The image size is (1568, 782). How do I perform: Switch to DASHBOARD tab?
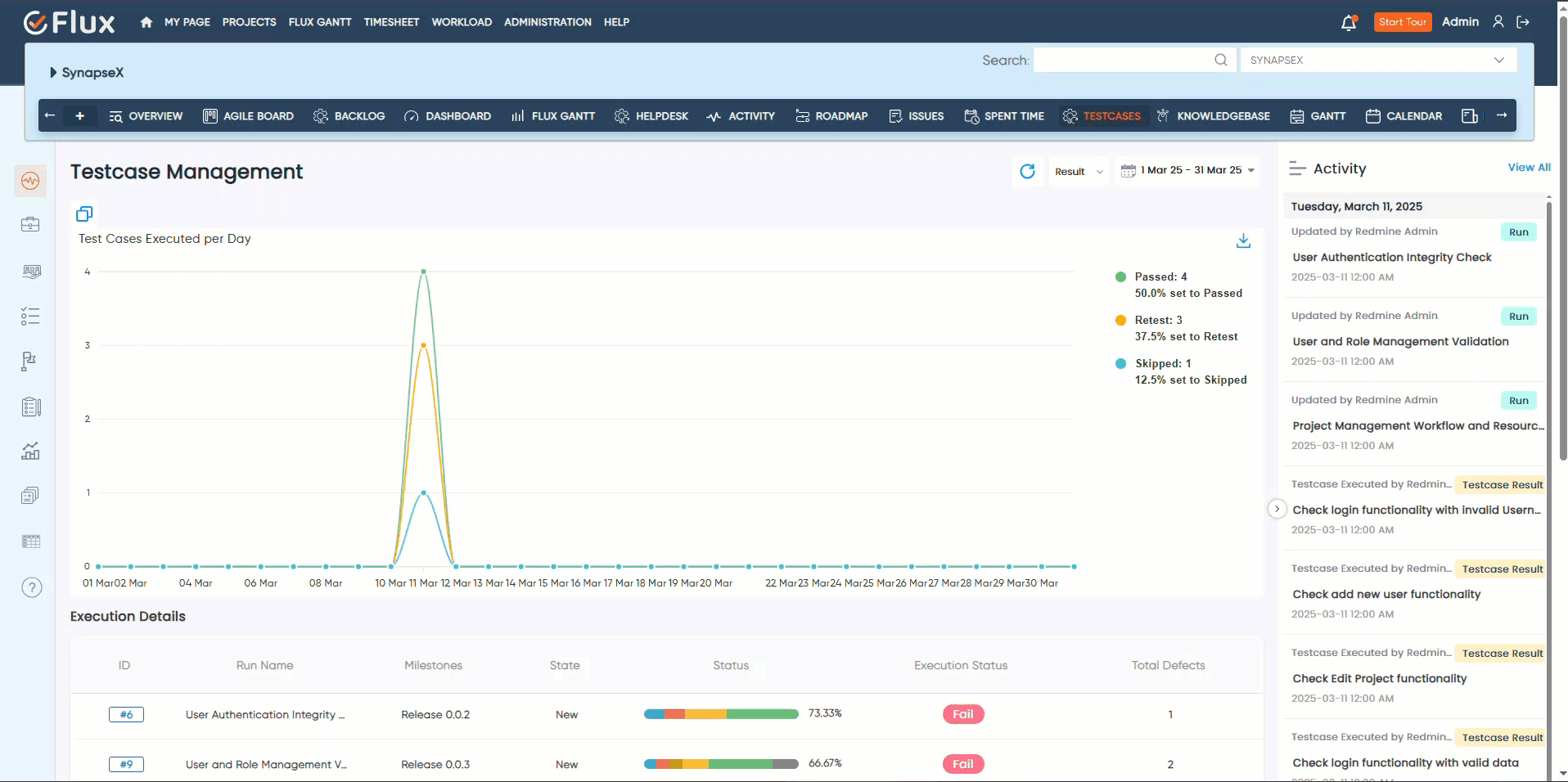[448, 116]
